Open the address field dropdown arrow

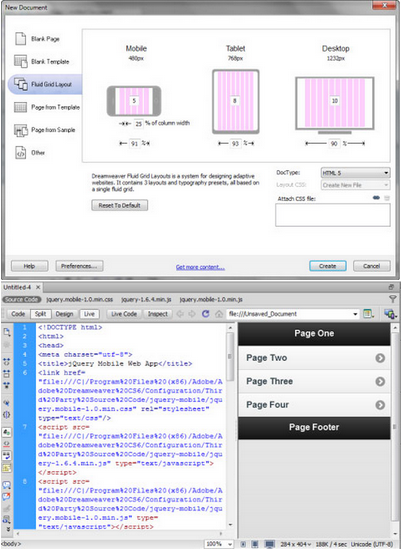355,314
